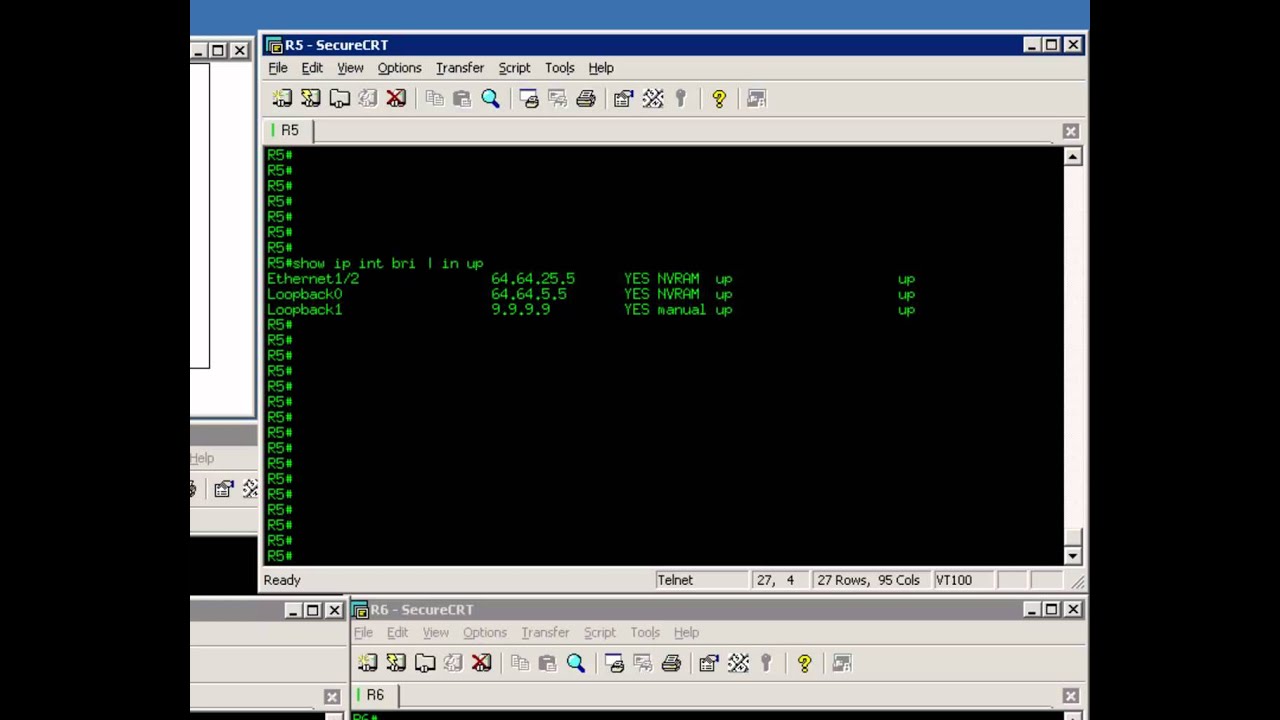Open the File menu in R6 window

coord(363,633)
